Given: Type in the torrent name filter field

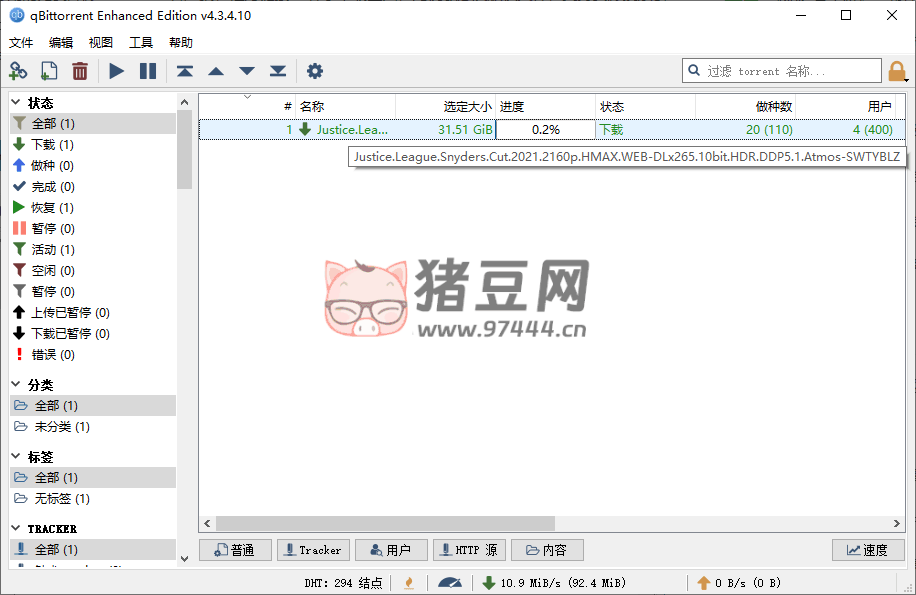Looking at the screenshot, I should point(790,71).
